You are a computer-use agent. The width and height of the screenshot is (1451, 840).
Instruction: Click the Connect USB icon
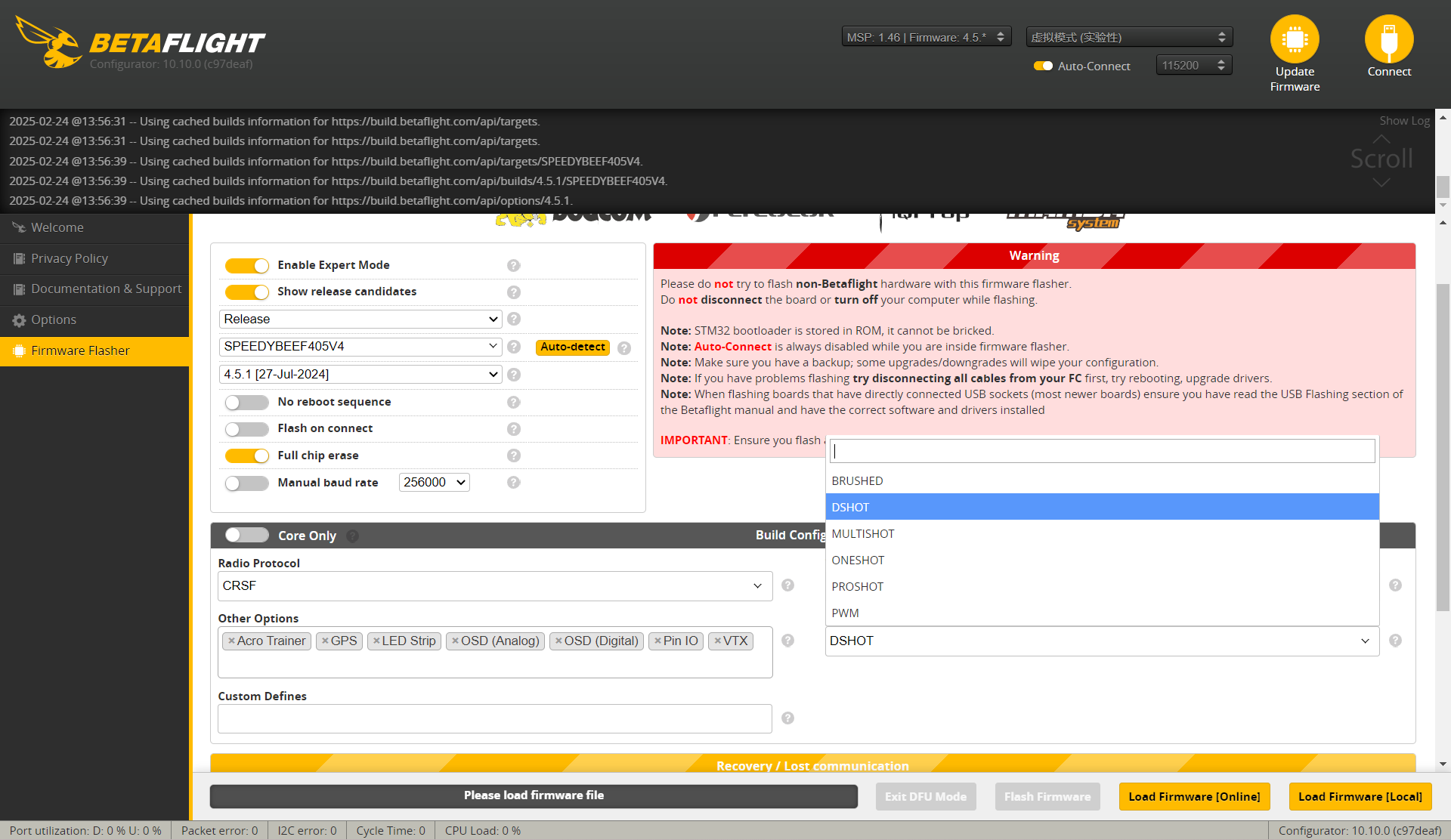pyautogui.click(x=1389, y=39)
